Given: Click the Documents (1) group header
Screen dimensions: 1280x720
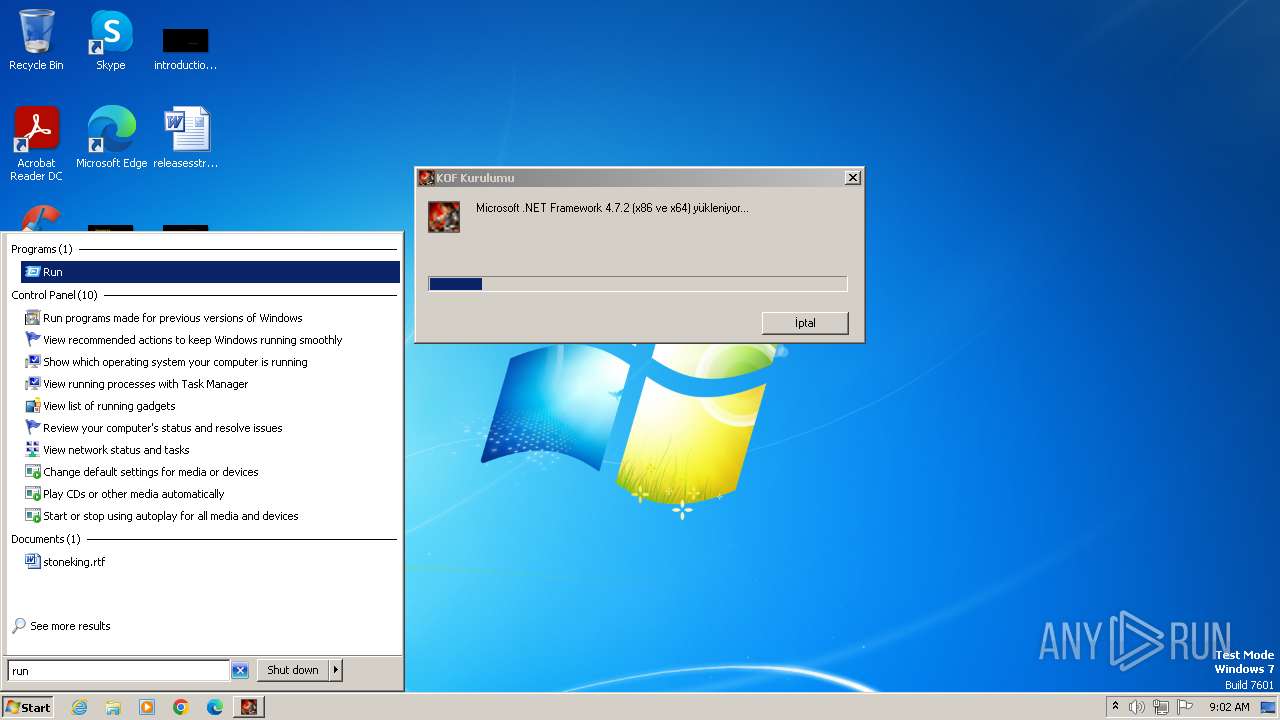Looking at the screenshot, I should tap(46, 539).
